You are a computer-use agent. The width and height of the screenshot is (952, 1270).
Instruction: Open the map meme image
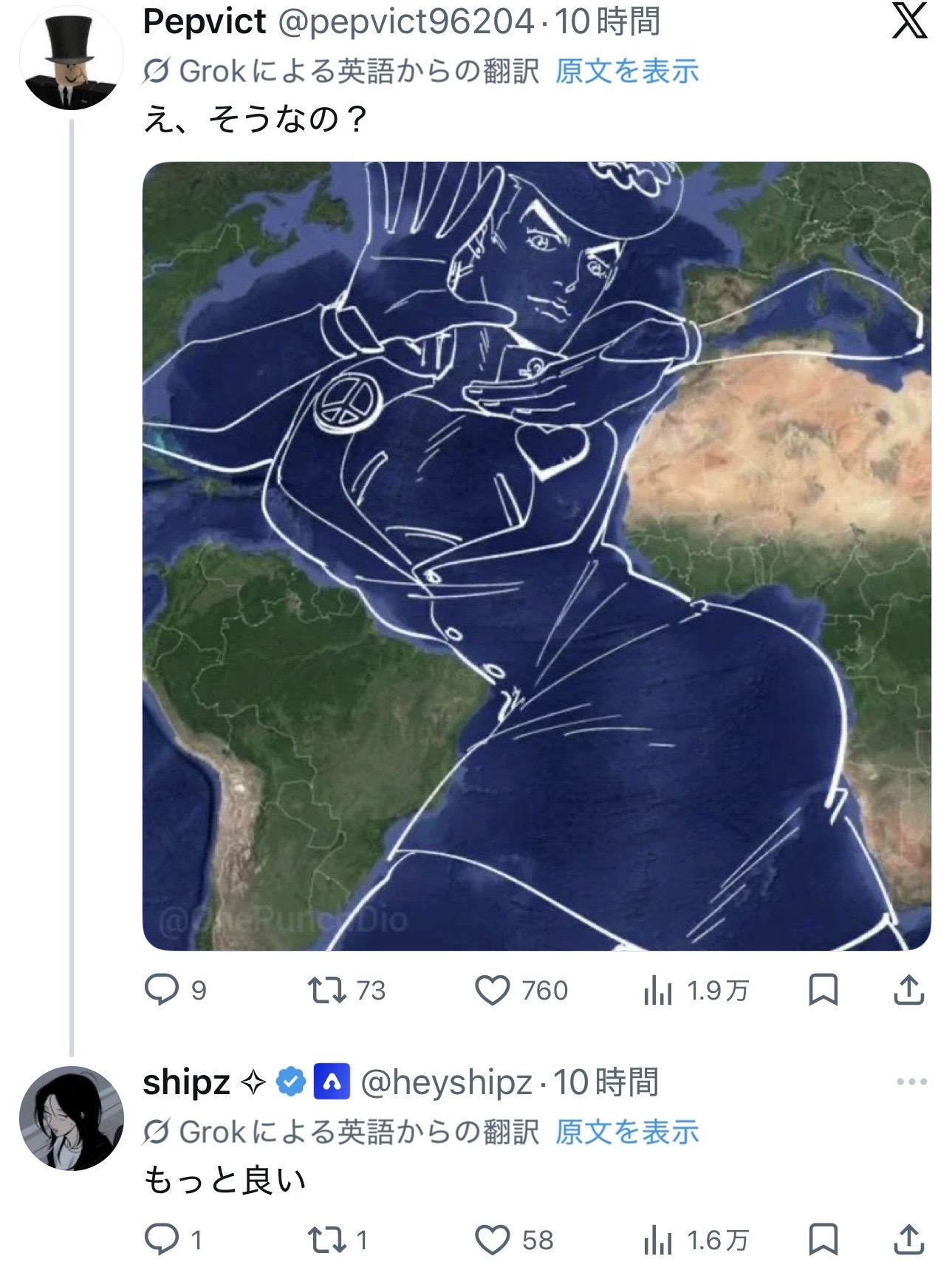coord(536,556)
